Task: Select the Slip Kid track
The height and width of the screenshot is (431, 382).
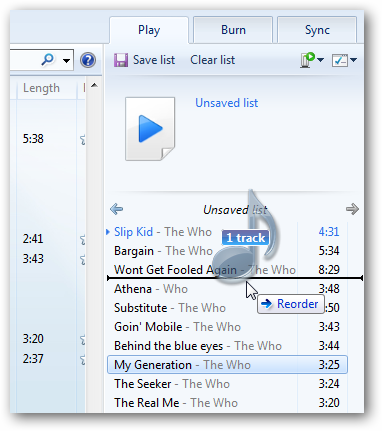Action: coord(227,232)
